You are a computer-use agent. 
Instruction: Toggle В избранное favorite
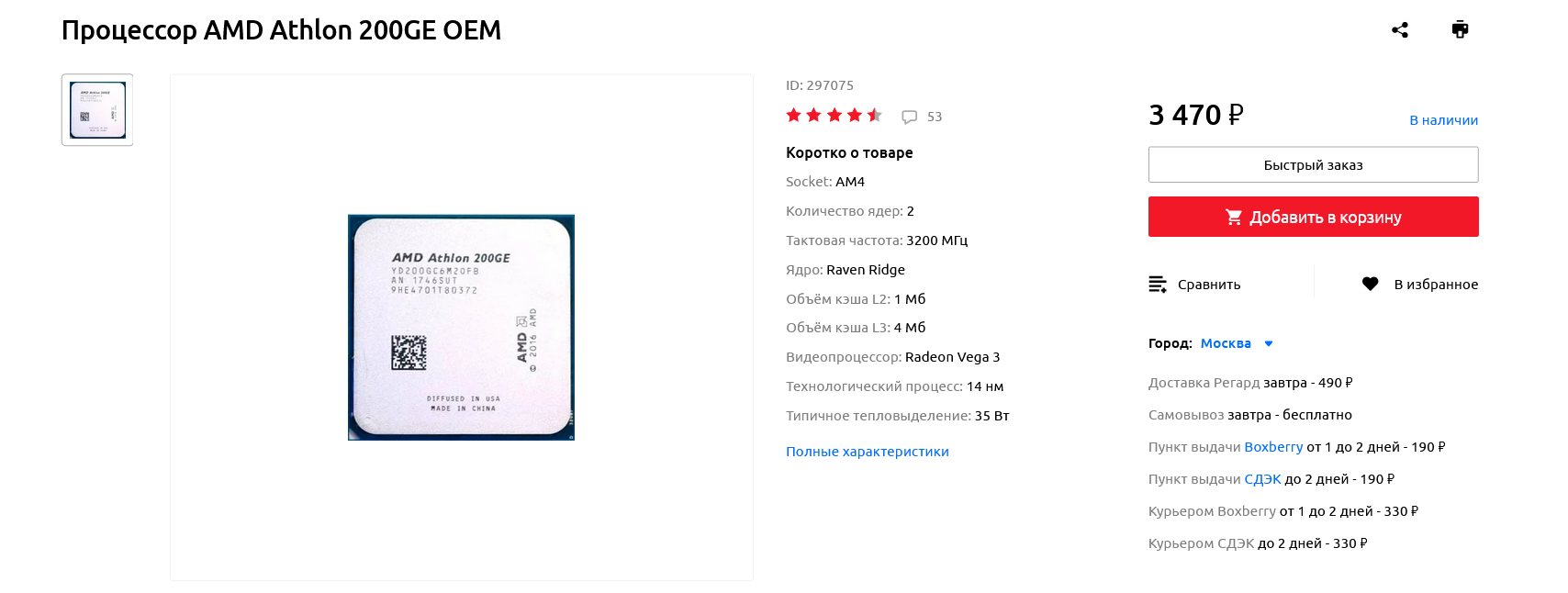[x=1436, y=285]
